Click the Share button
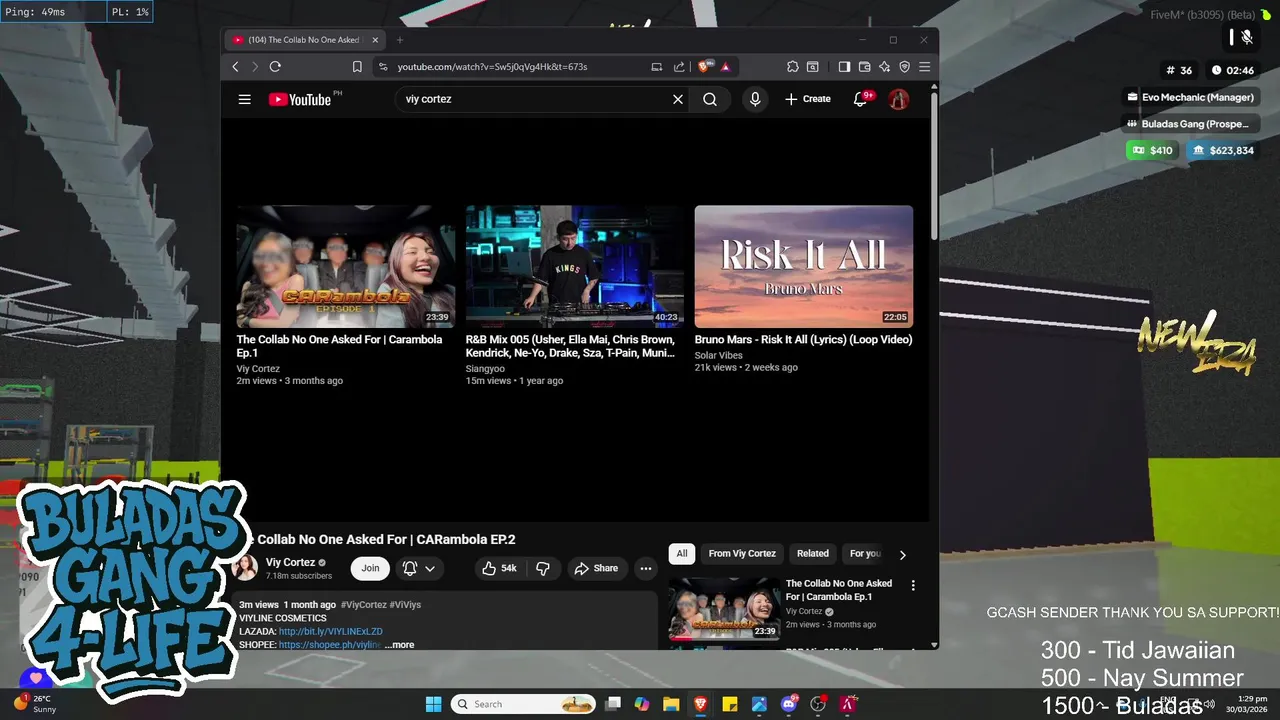 coord(595,568)
